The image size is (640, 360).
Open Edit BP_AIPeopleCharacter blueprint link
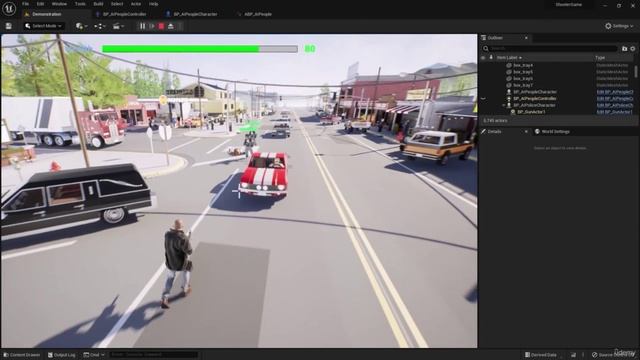pyautogui.click(x=615, y=92)
